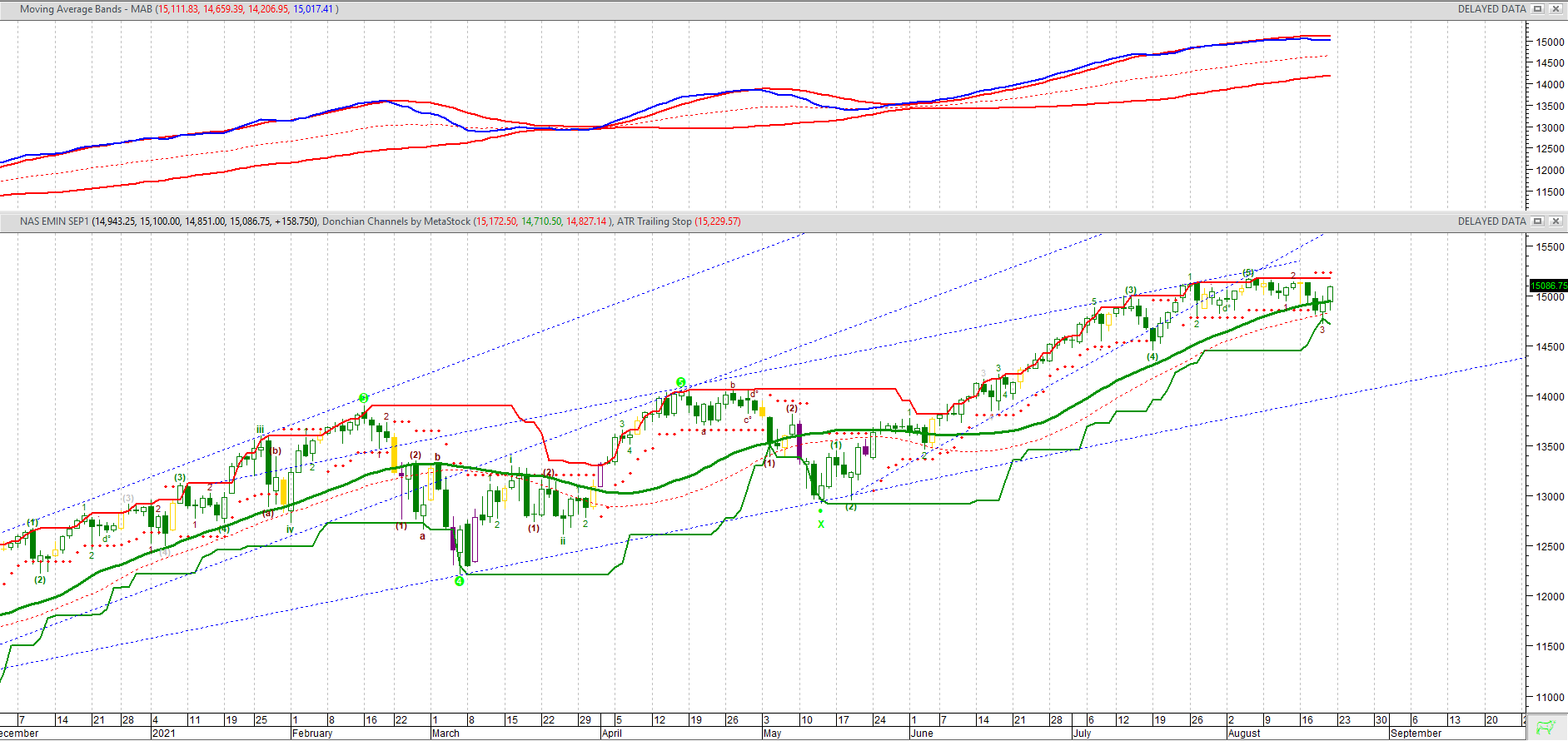Close the Moving Average Bands pane
This screenshot has width=1568, height=741.
(x=1555, y=9)
